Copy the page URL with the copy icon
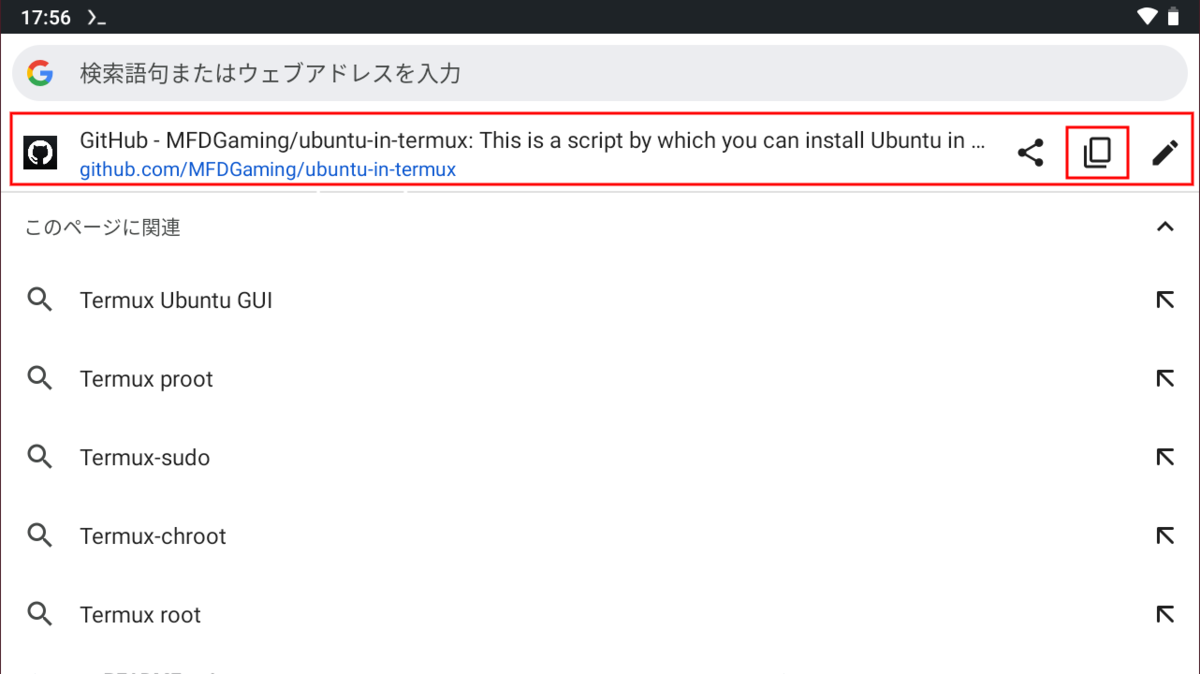Image resolution: width=1200 pixels, height=674 pixels. [x=1097, y=153]
